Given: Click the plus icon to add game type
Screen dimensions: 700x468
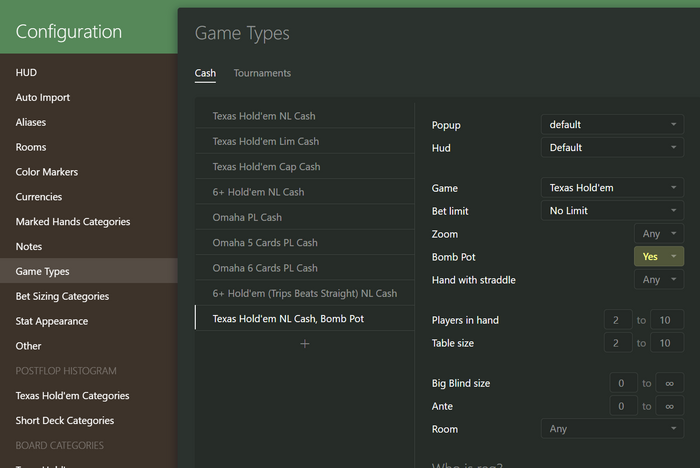Looking at the screenshot, I should tap(305, 344).
